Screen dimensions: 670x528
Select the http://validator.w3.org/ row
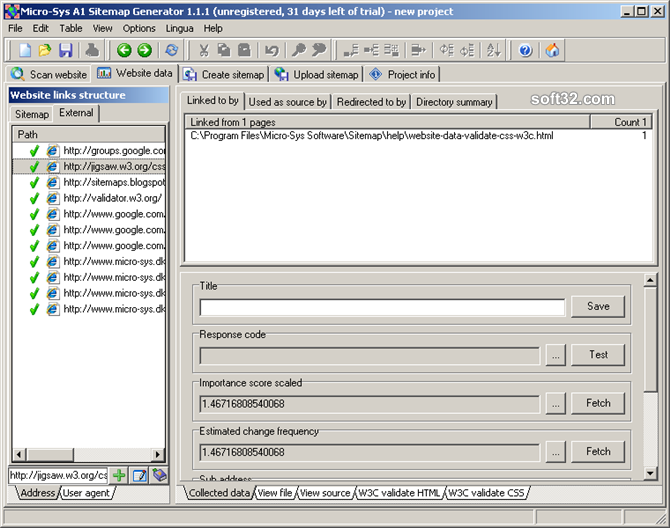click(x=89, y=198)
